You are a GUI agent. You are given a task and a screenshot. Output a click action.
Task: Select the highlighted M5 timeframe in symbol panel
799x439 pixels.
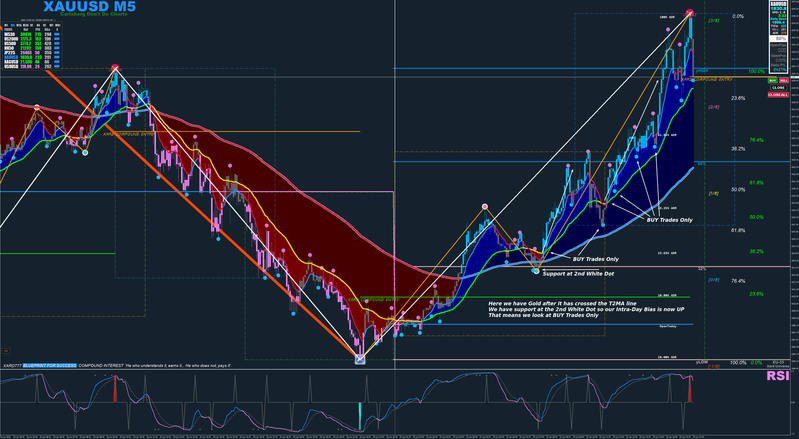[x=13, y=25]
